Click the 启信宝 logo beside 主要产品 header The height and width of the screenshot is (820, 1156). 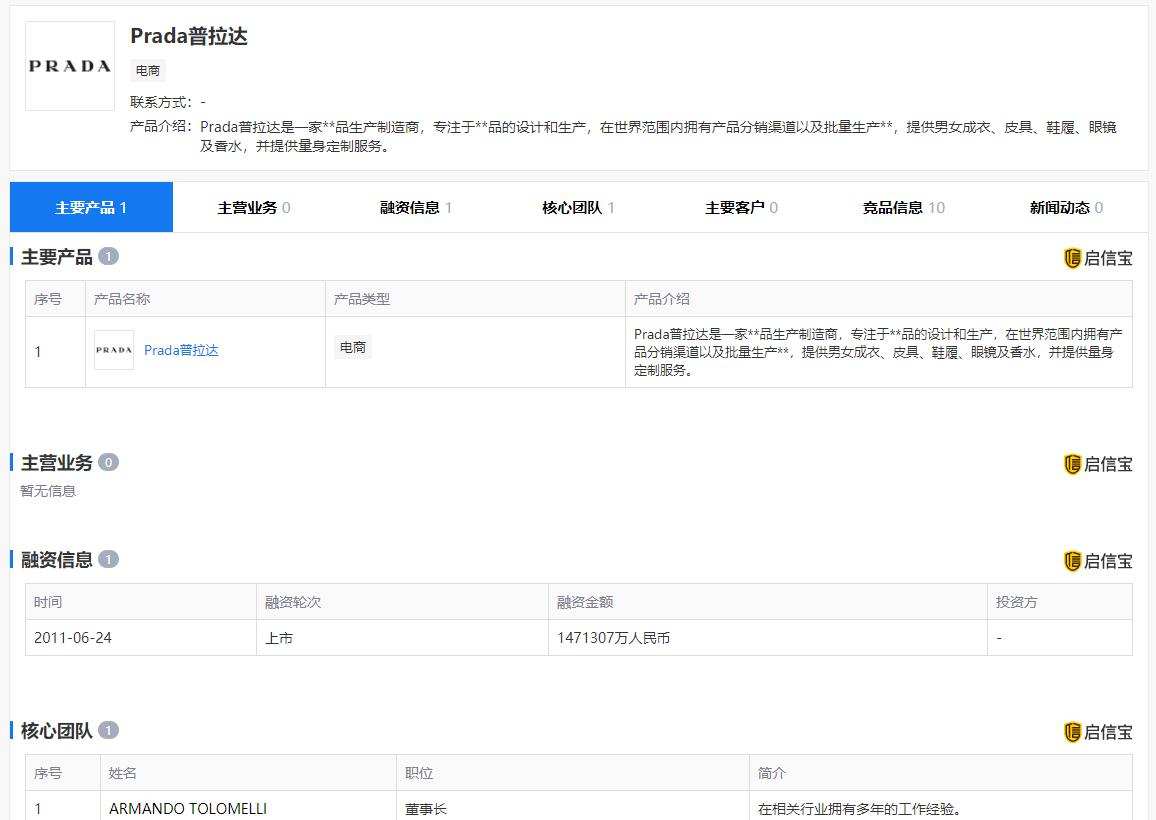tap(1097, 258)
